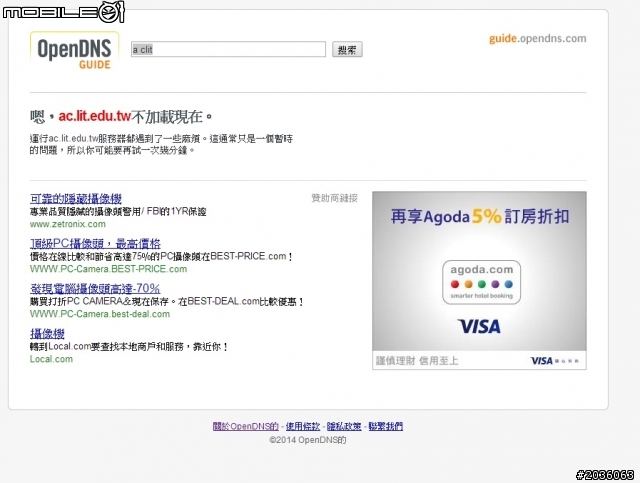640x483 pixels.
Task: Open the 可靠的隱藏攝像機 sponsored link
Action: click(76, 199)
